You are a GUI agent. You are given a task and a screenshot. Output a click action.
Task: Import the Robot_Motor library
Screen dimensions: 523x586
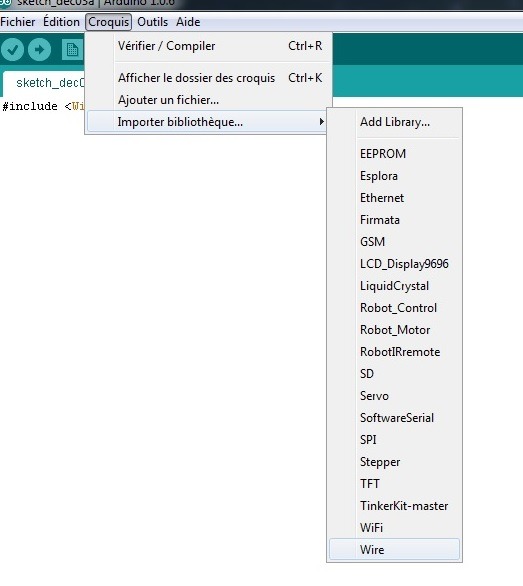coord(394,330)
